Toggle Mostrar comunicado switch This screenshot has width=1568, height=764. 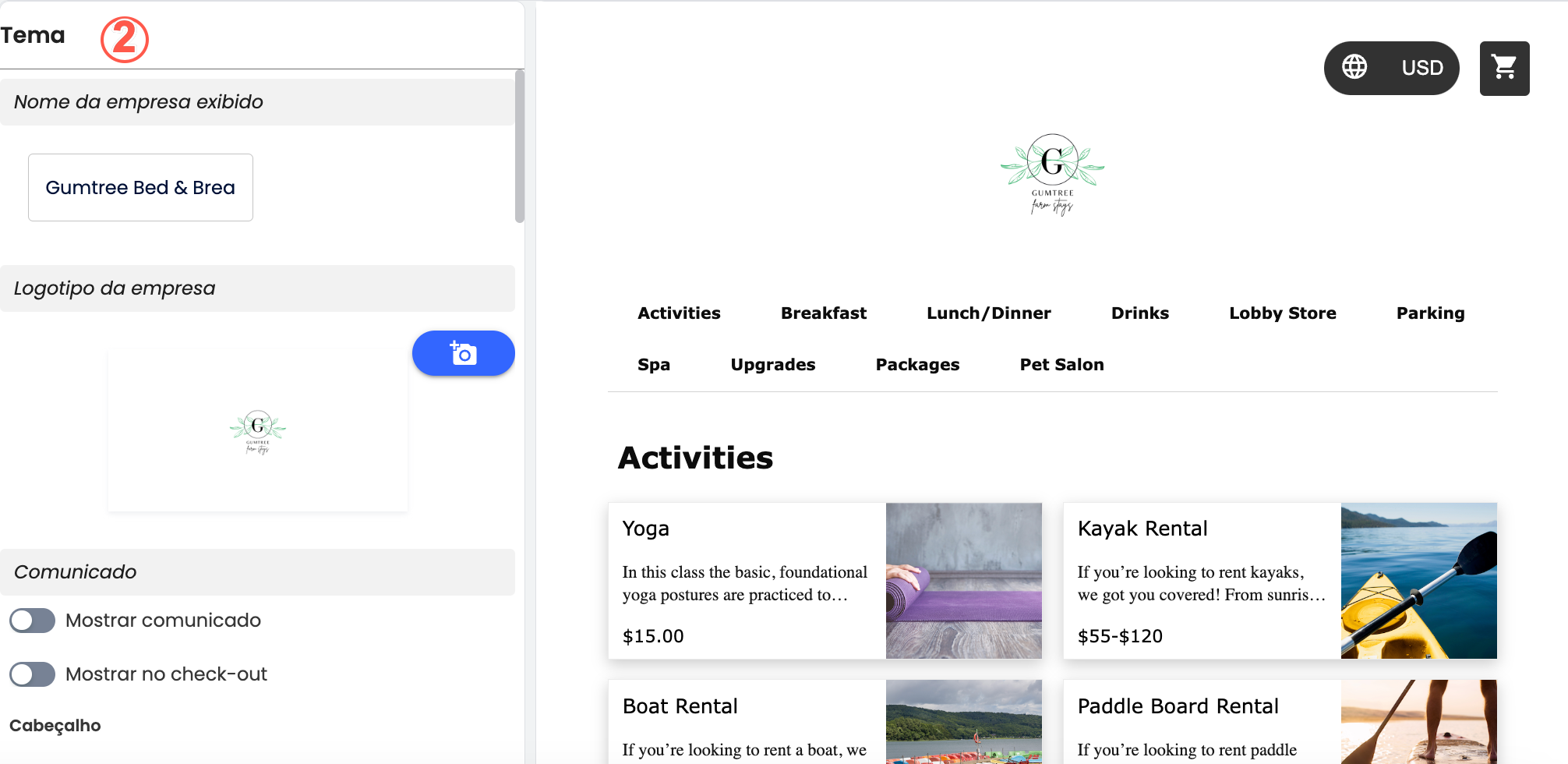click(x=32, y=621)
